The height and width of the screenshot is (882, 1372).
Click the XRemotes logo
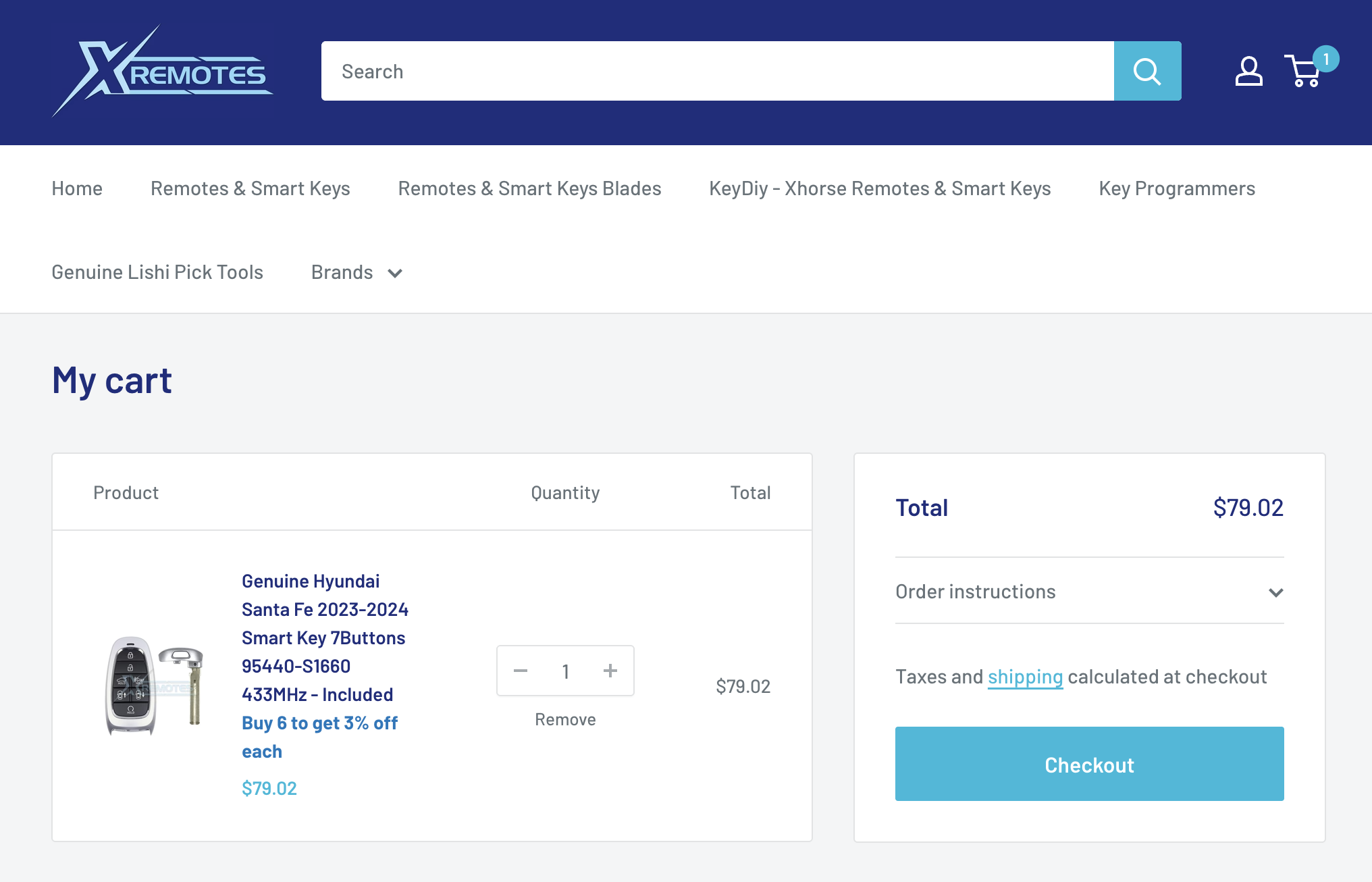point(163,71)
